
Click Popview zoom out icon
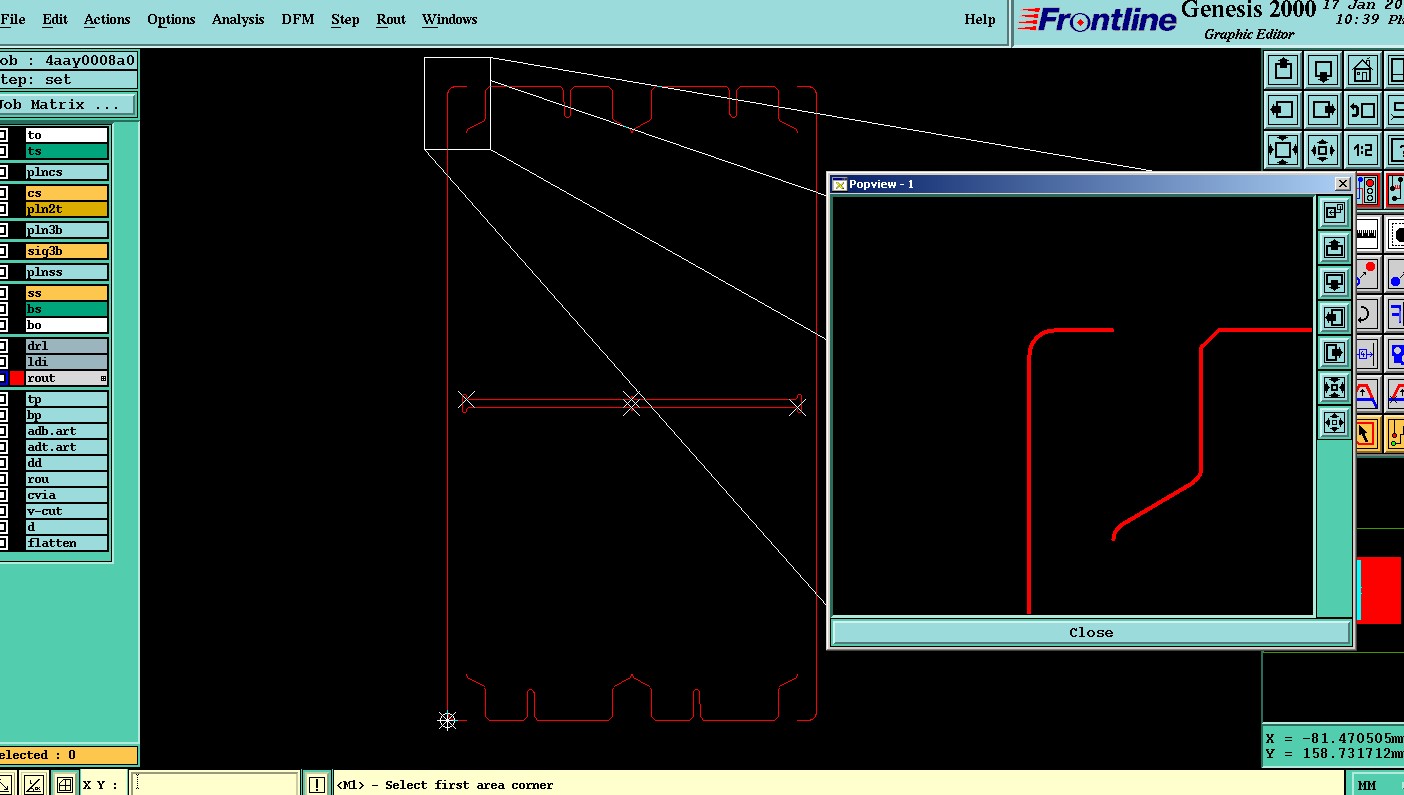pyautogui.click(x=1334, y=422)
